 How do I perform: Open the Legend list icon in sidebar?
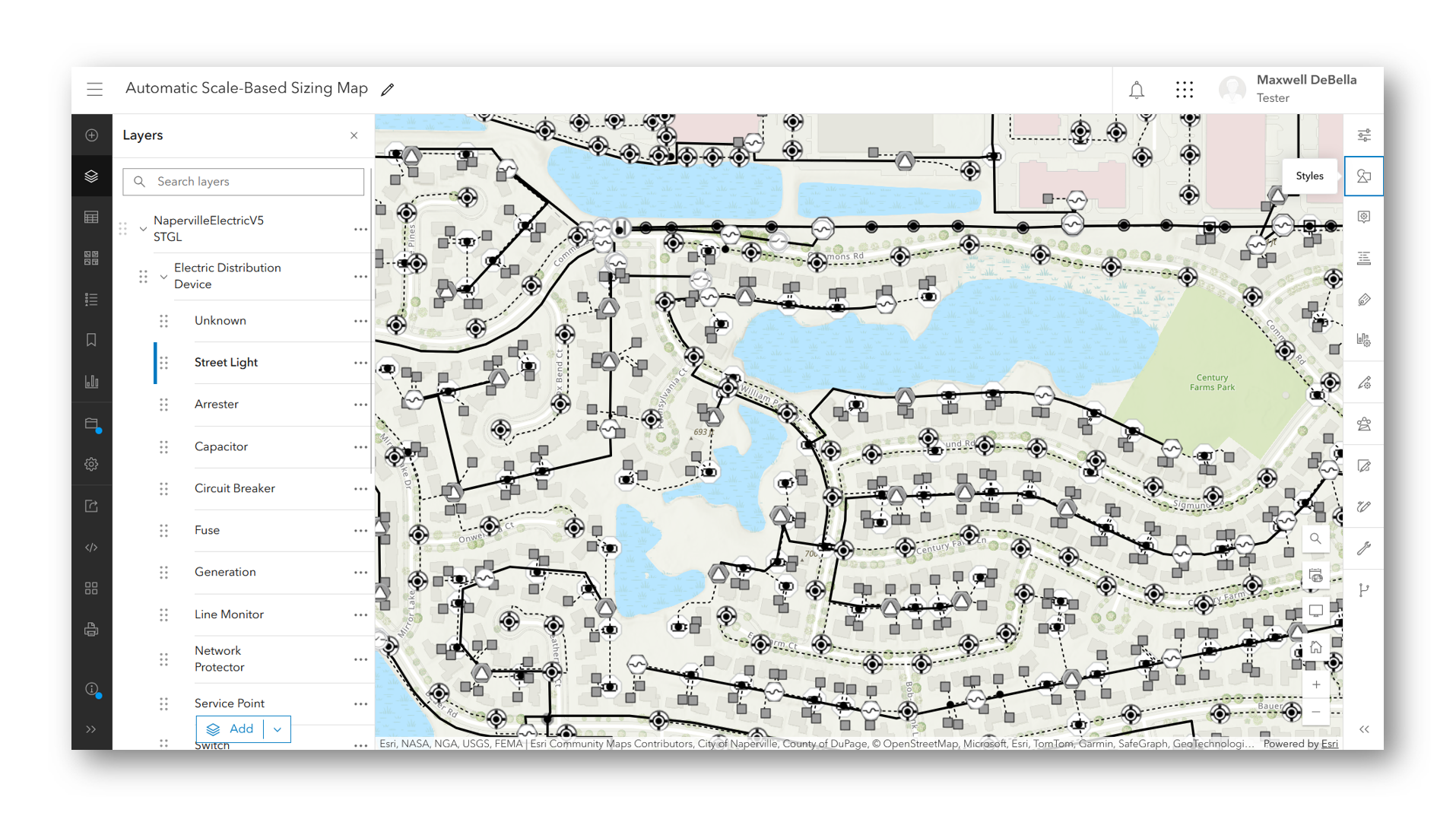91,300
